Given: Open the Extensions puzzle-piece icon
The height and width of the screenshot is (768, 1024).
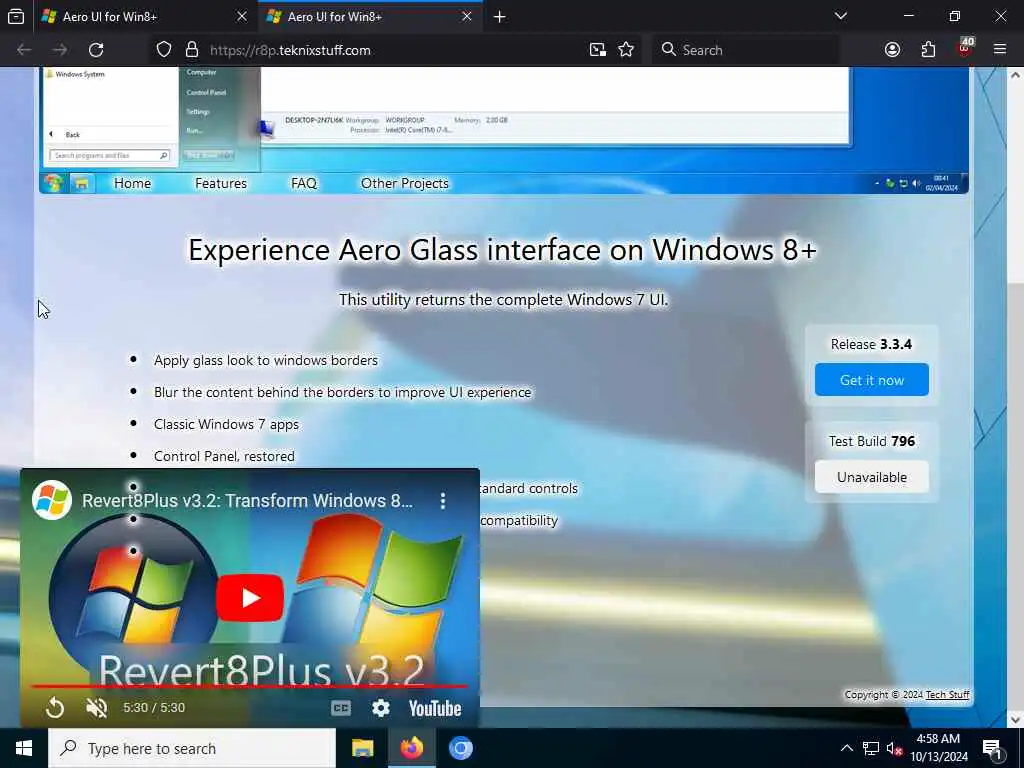Looking at the screenshot, I should point(928,50).
